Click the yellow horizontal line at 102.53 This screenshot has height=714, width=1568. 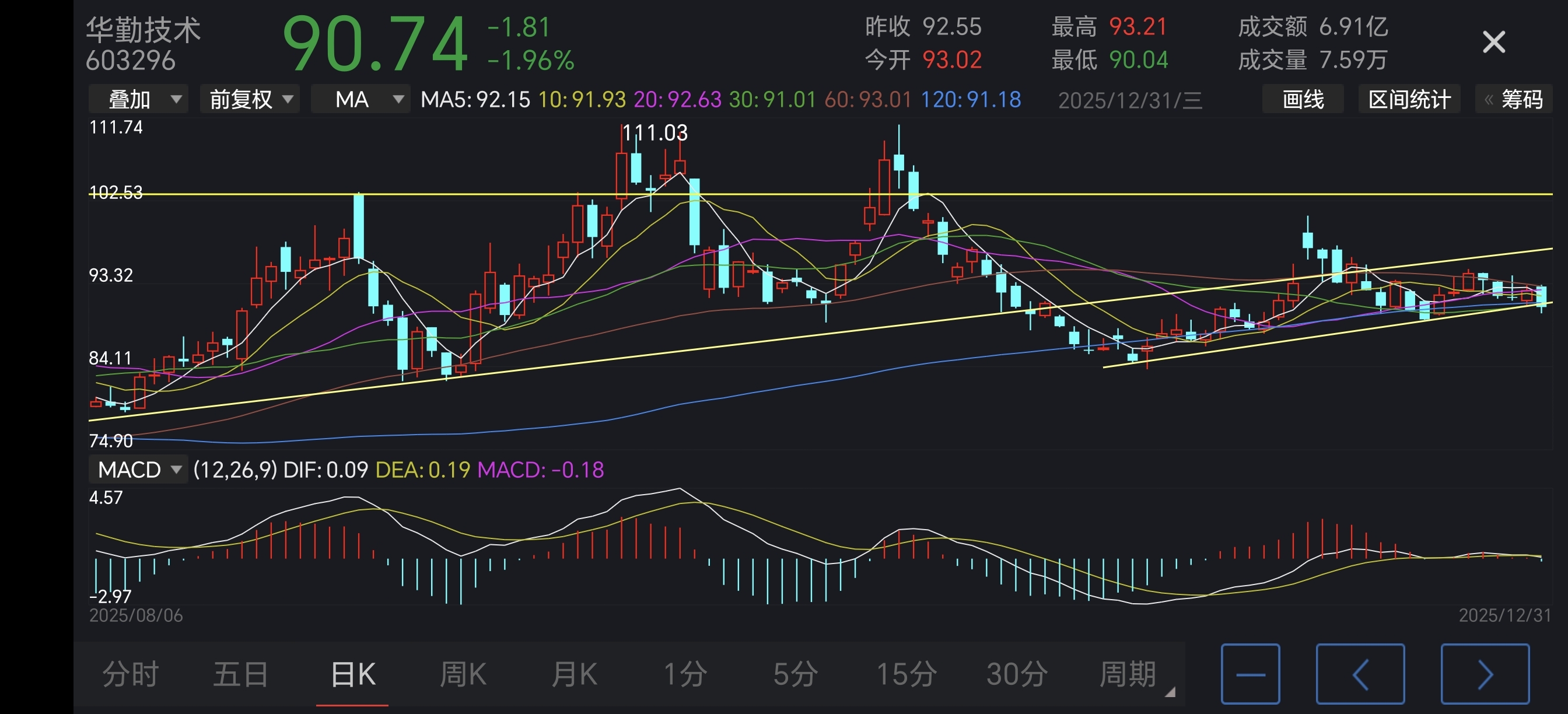pos(792,194)
